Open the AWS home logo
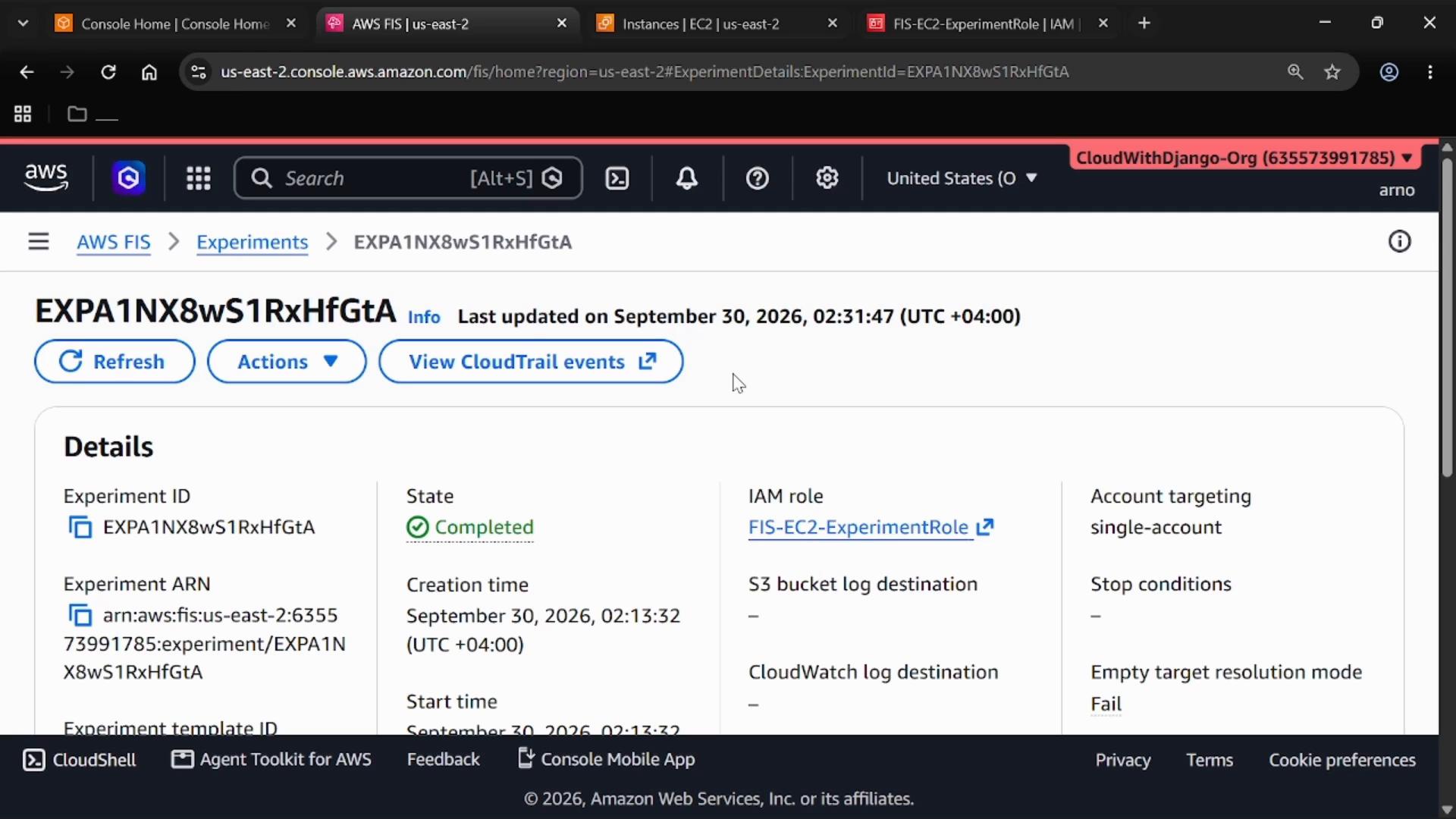Screen dimensions: 1456x819 click(x=46, y=177)
